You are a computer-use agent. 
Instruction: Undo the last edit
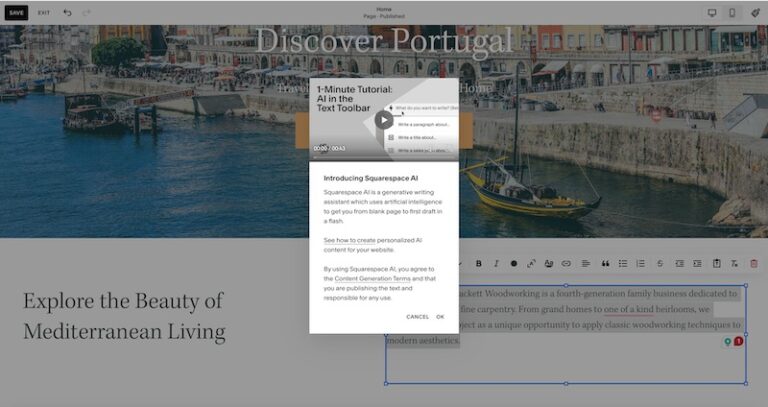click(67, 13)
